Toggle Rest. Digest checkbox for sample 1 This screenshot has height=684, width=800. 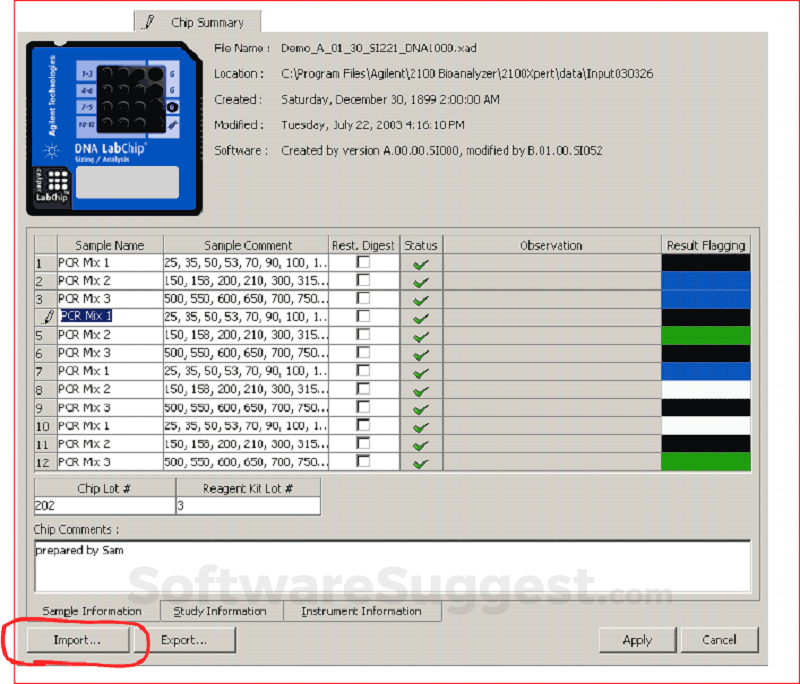click(x=364, y=262)
